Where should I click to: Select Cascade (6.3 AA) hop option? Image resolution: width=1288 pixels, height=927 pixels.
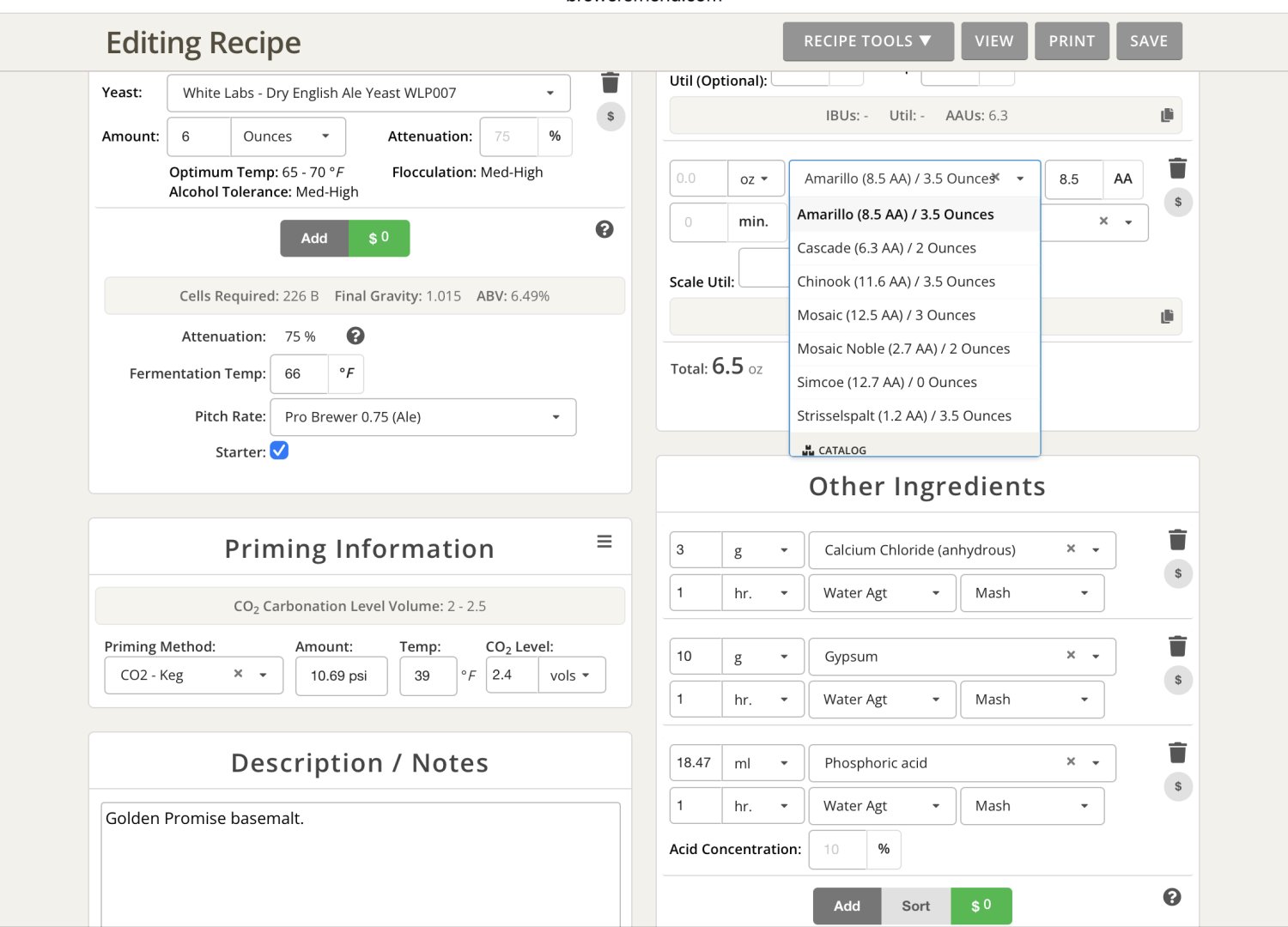pyautogui.click(x=914, y=248)
